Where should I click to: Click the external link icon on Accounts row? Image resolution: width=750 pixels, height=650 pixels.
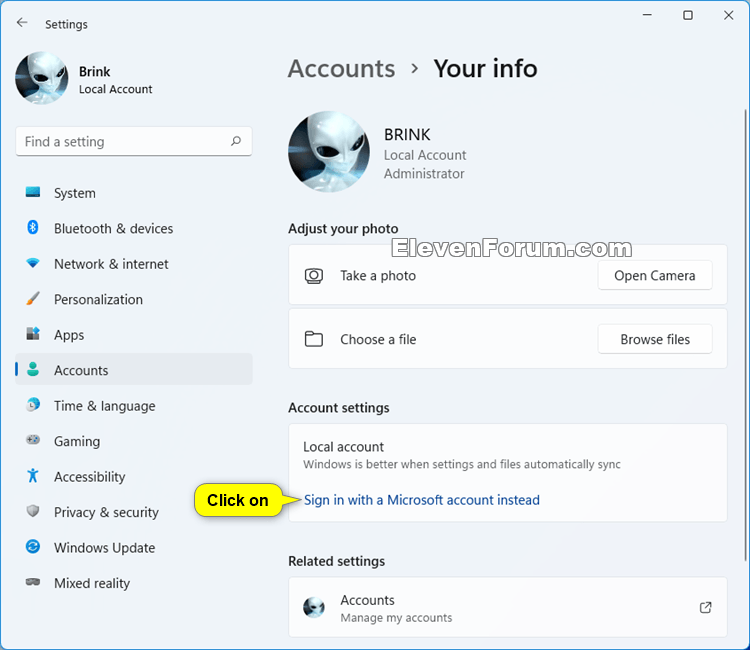706,607
